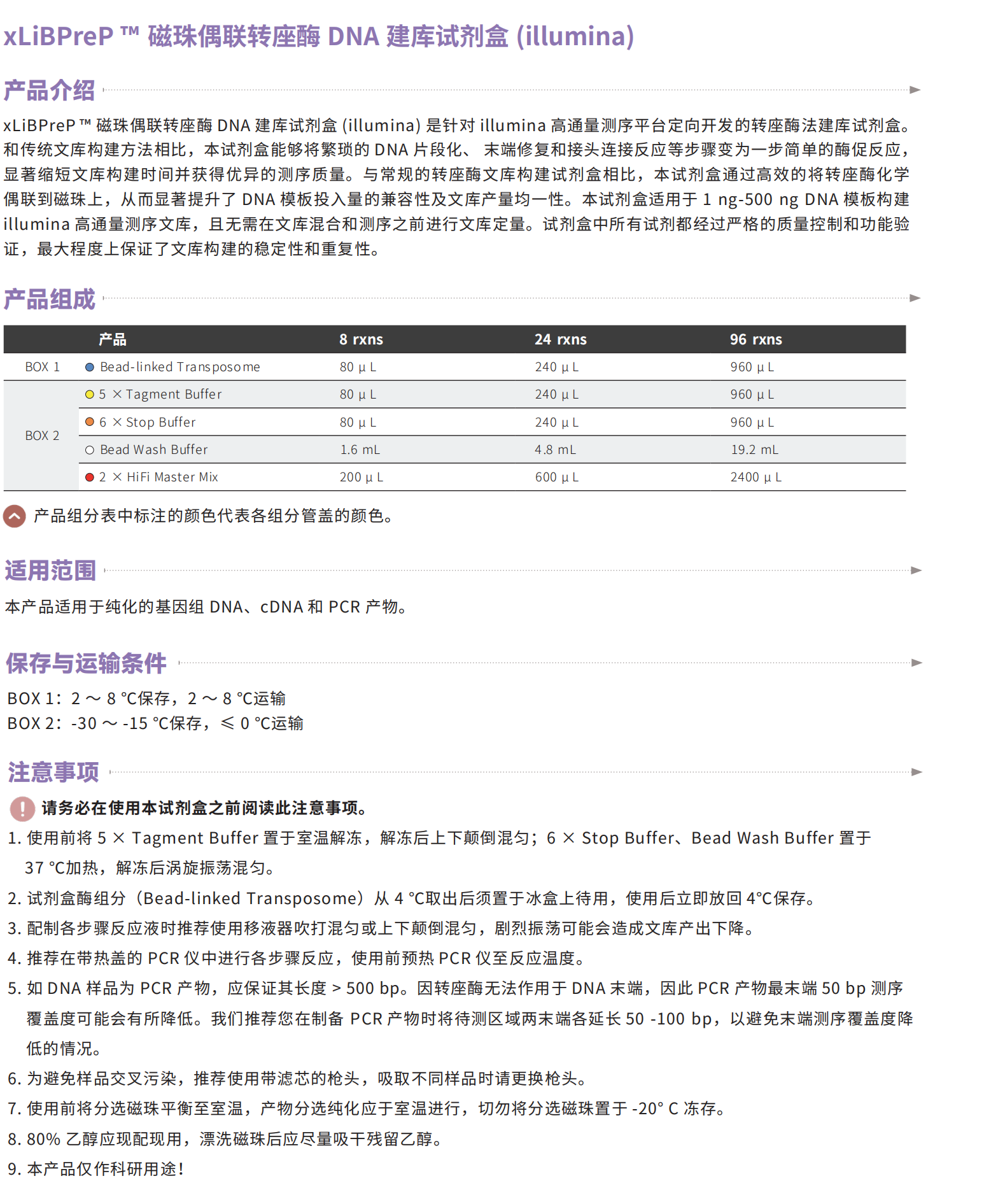The height and width of the screenshot is (1204, 1005).
Task: Click the 产品 table column header
Action: (113, 339)
